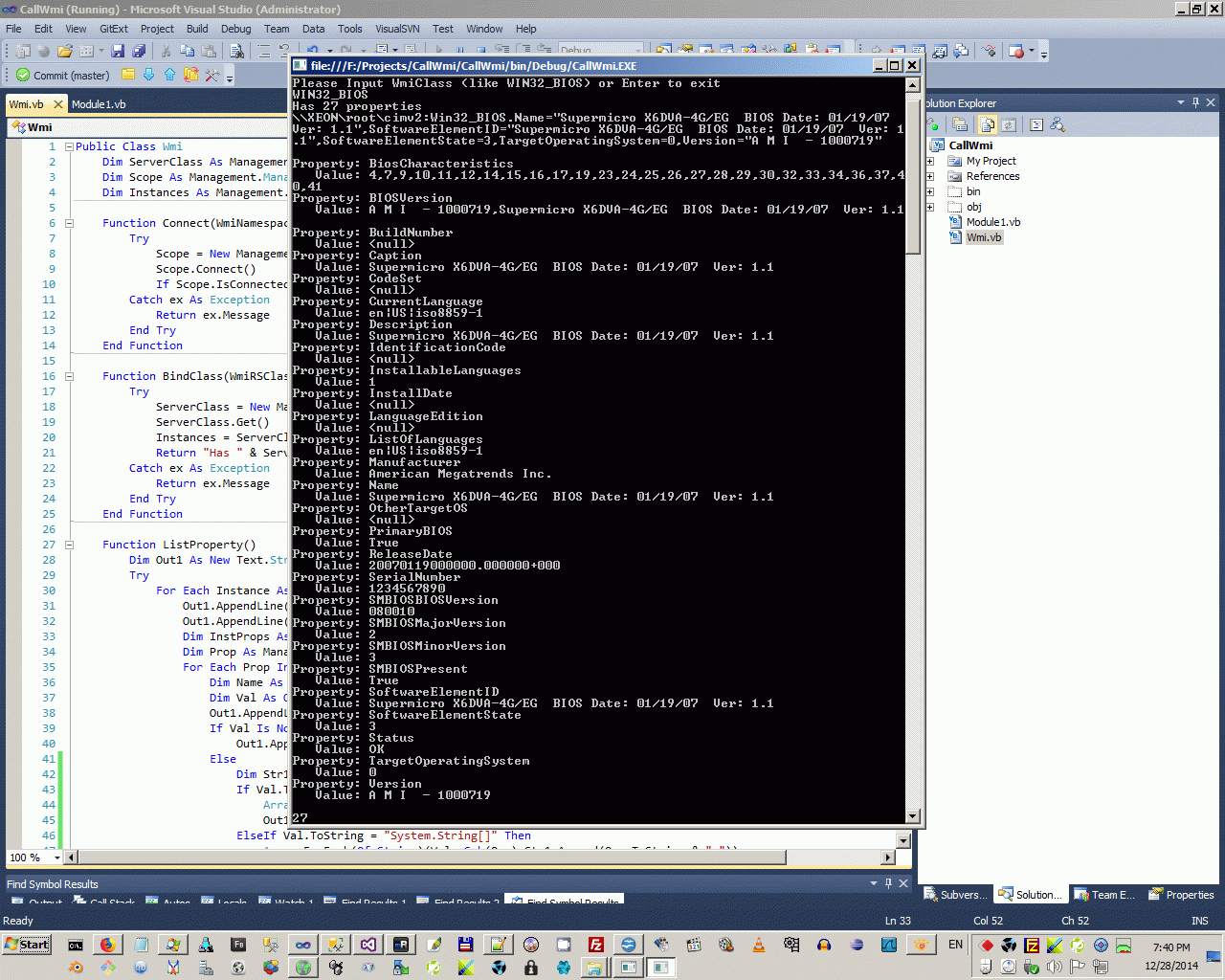Click the Git settings tools icon
The image size is (1225, 980).
[x=212, y=75]
